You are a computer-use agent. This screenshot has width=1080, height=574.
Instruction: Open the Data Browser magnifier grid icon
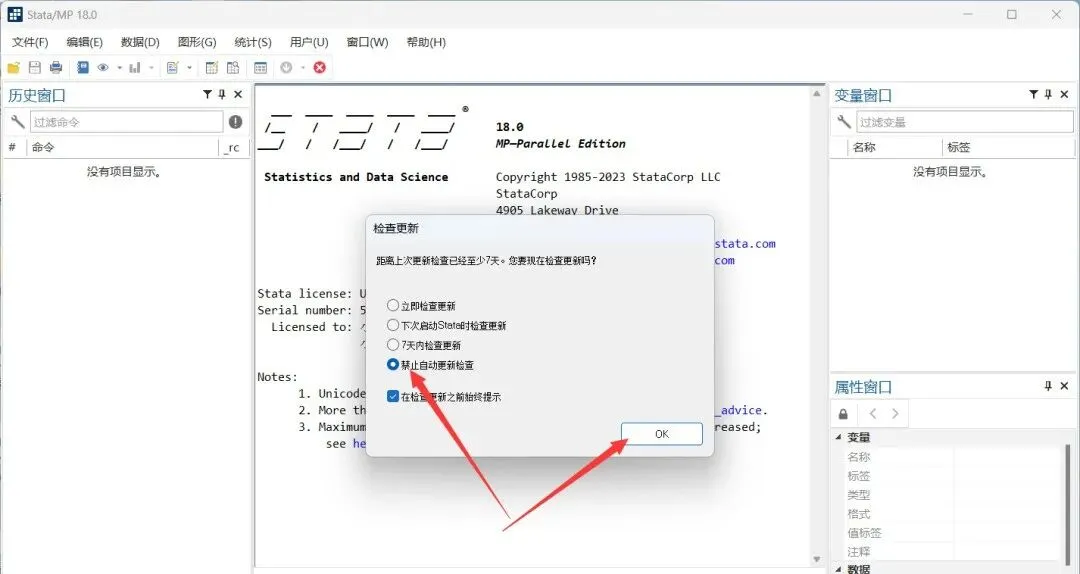(233, 68)
